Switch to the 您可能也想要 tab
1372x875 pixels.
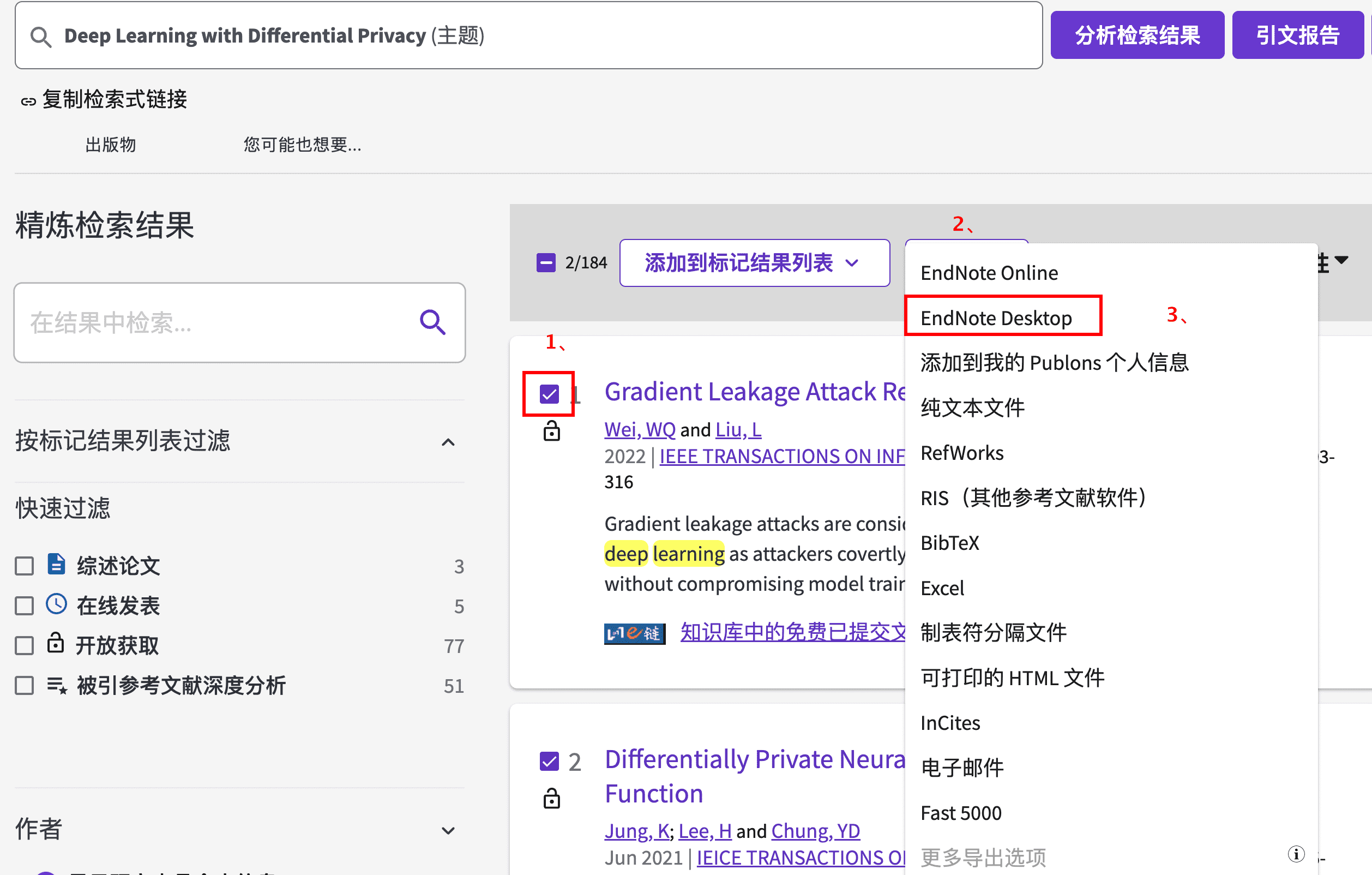coord(302,145)
